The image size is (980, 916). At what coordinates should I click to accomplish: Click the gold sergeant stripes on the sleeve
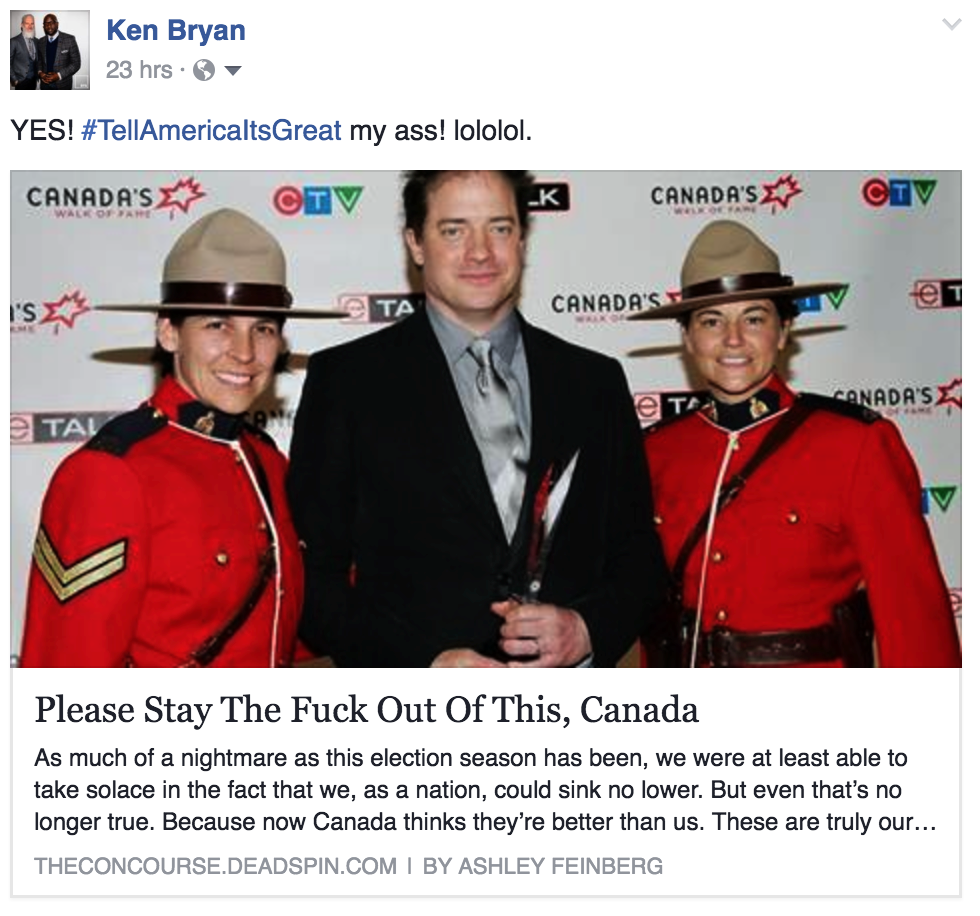click(79, 560)
